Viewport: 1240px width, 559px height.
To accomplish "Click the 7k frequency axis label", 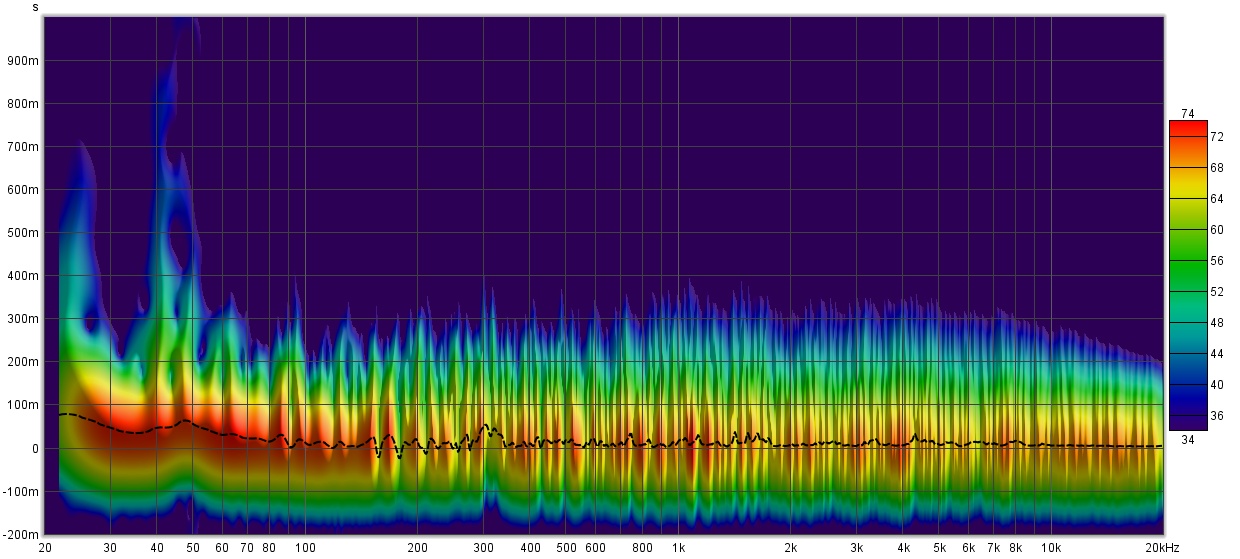I will [x=993, y=548].
